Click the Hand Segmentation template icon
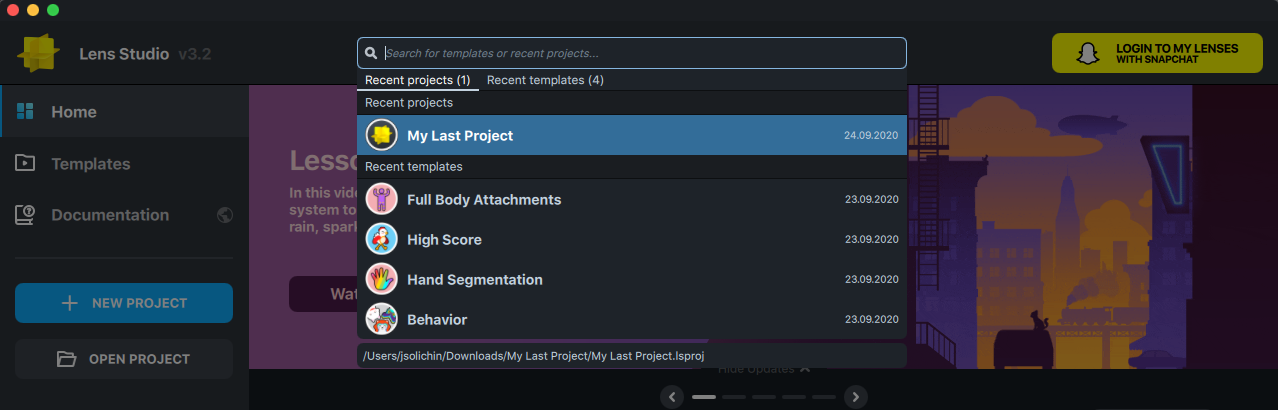The height and width of the screenshot is (410, 1278). click(382, 279)
